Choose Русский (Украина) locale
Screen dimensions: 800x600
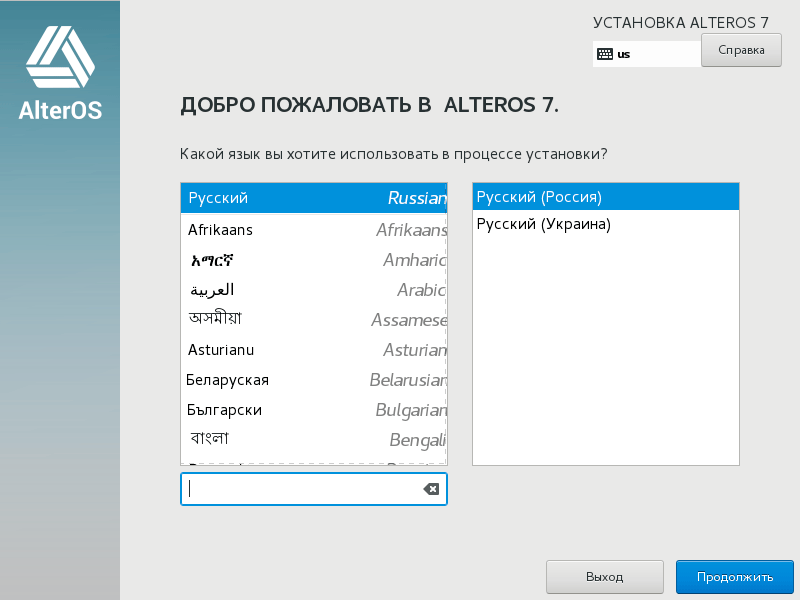[x=606, y=224]
